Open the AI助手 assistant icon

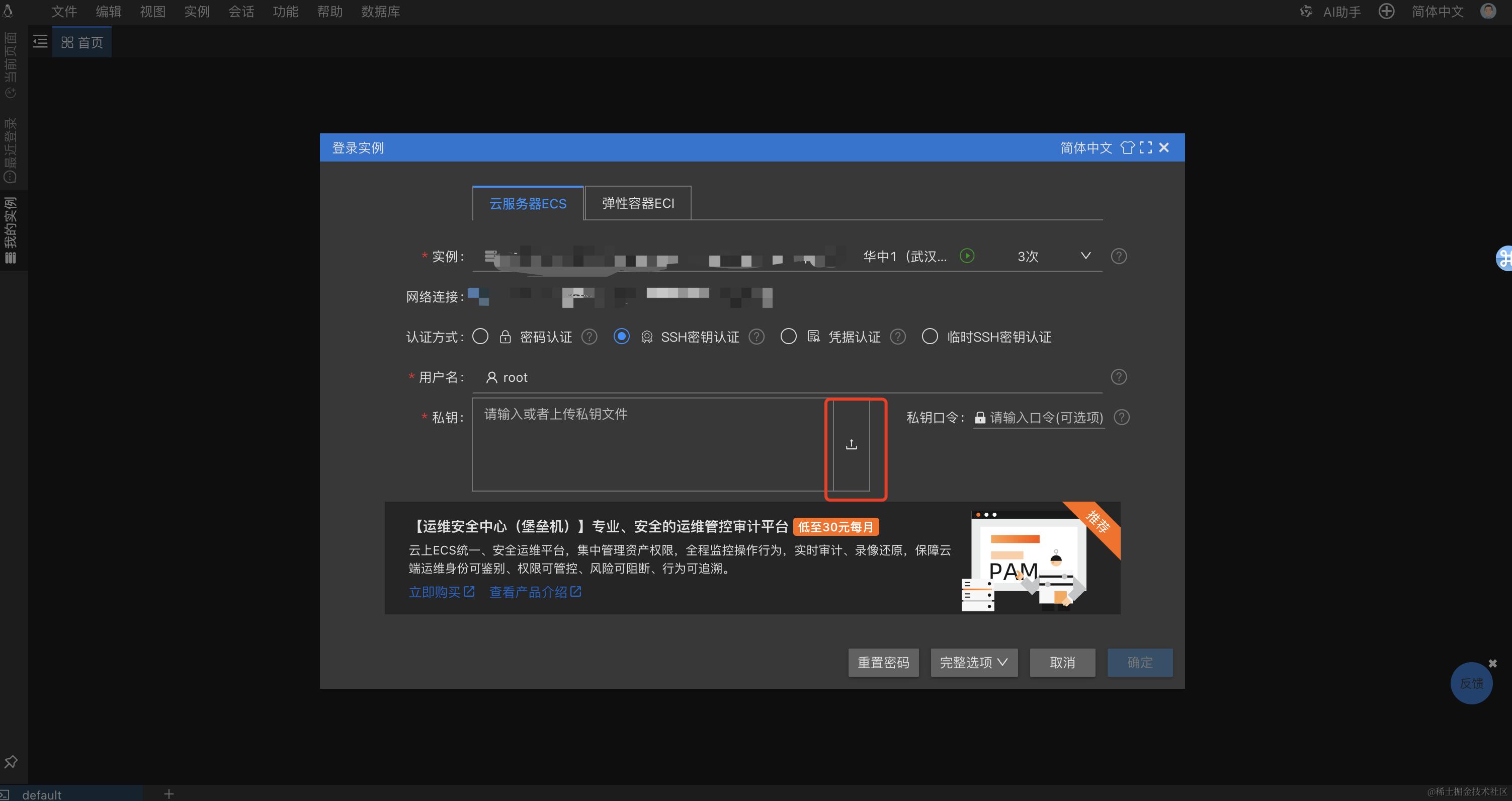(x=1305, y=11)
